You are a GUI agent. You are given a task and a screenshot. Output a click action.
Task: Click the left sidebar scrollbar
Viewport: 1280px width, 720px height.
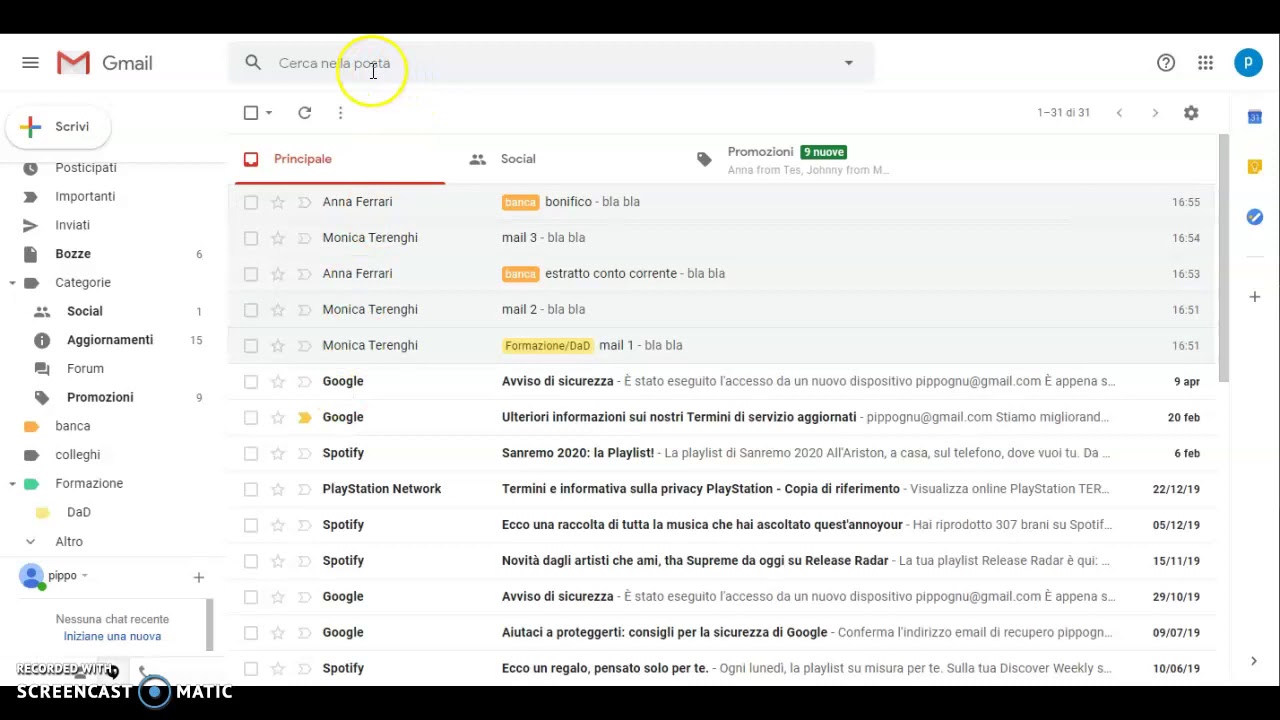210,625
